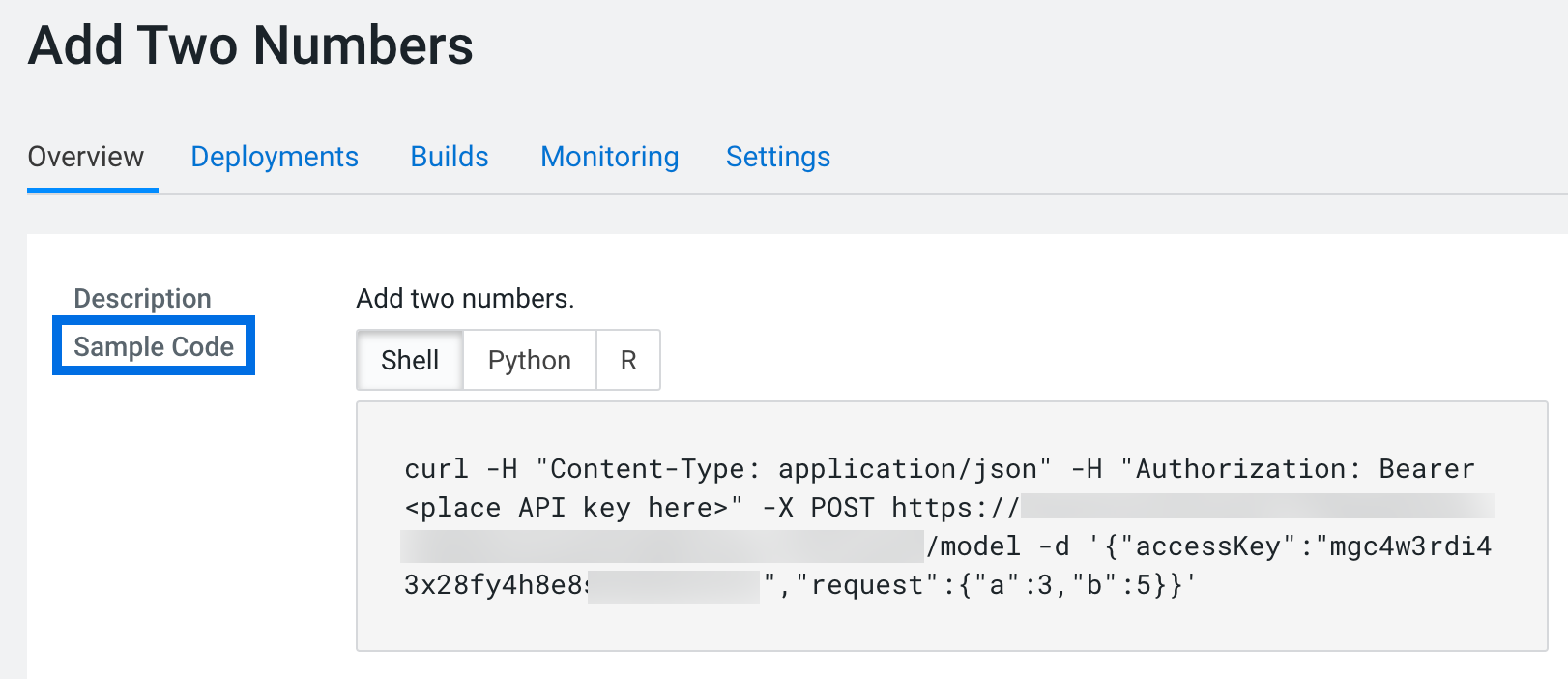This screenshot has width=1568, height=679.
Task: Select the Settings tab
Action: point(778,157)
